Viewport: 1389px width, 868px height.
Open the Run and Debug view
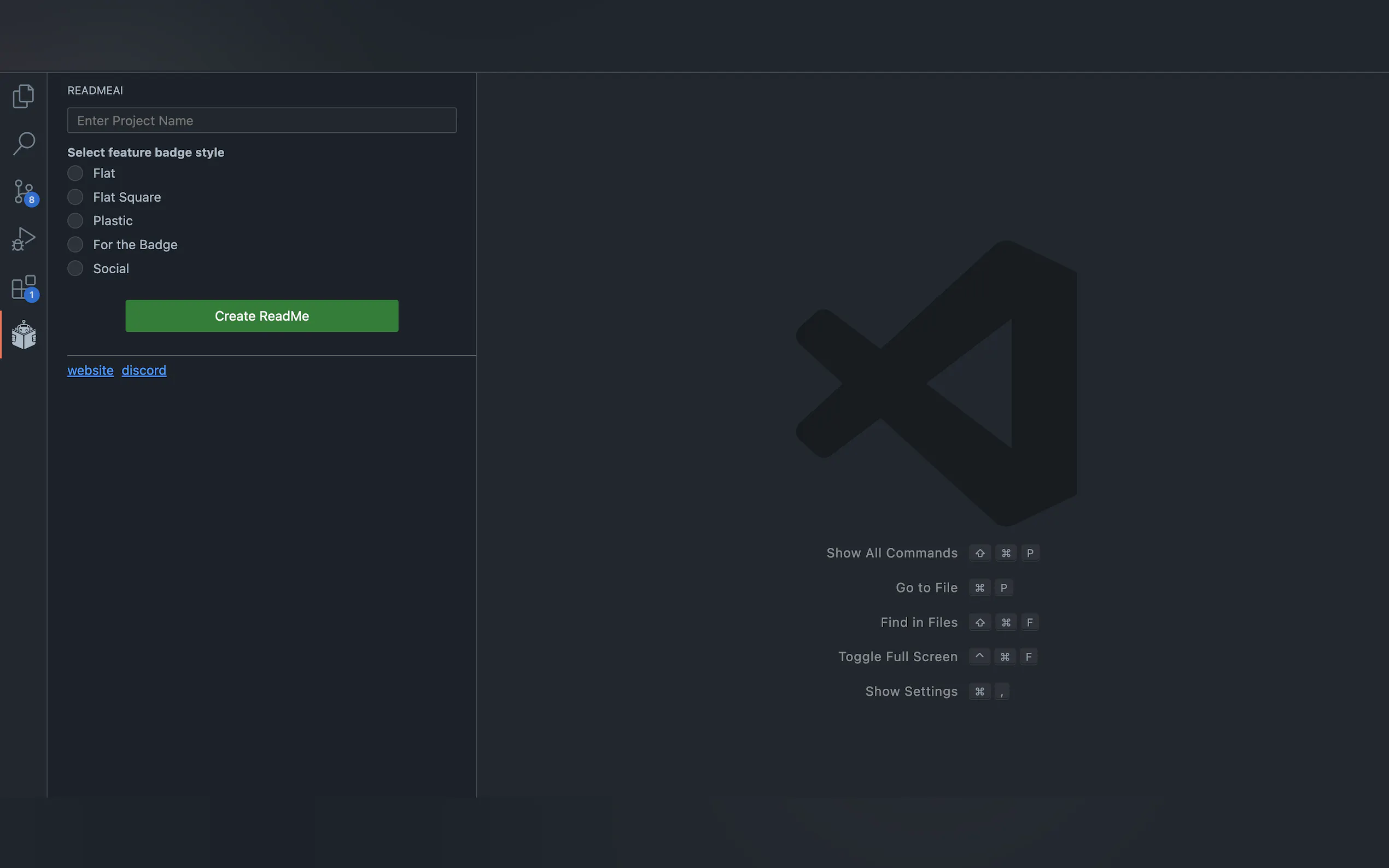tap(24, 239)
